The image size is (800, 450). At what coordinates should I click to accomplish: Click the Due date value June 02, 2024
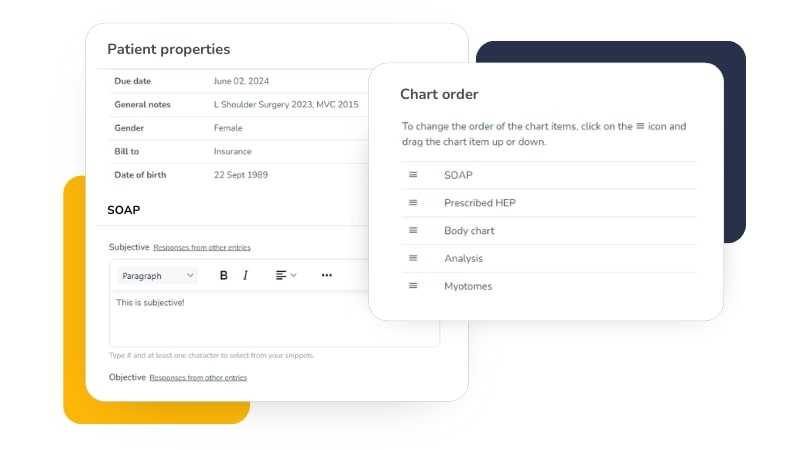(241, 81)
